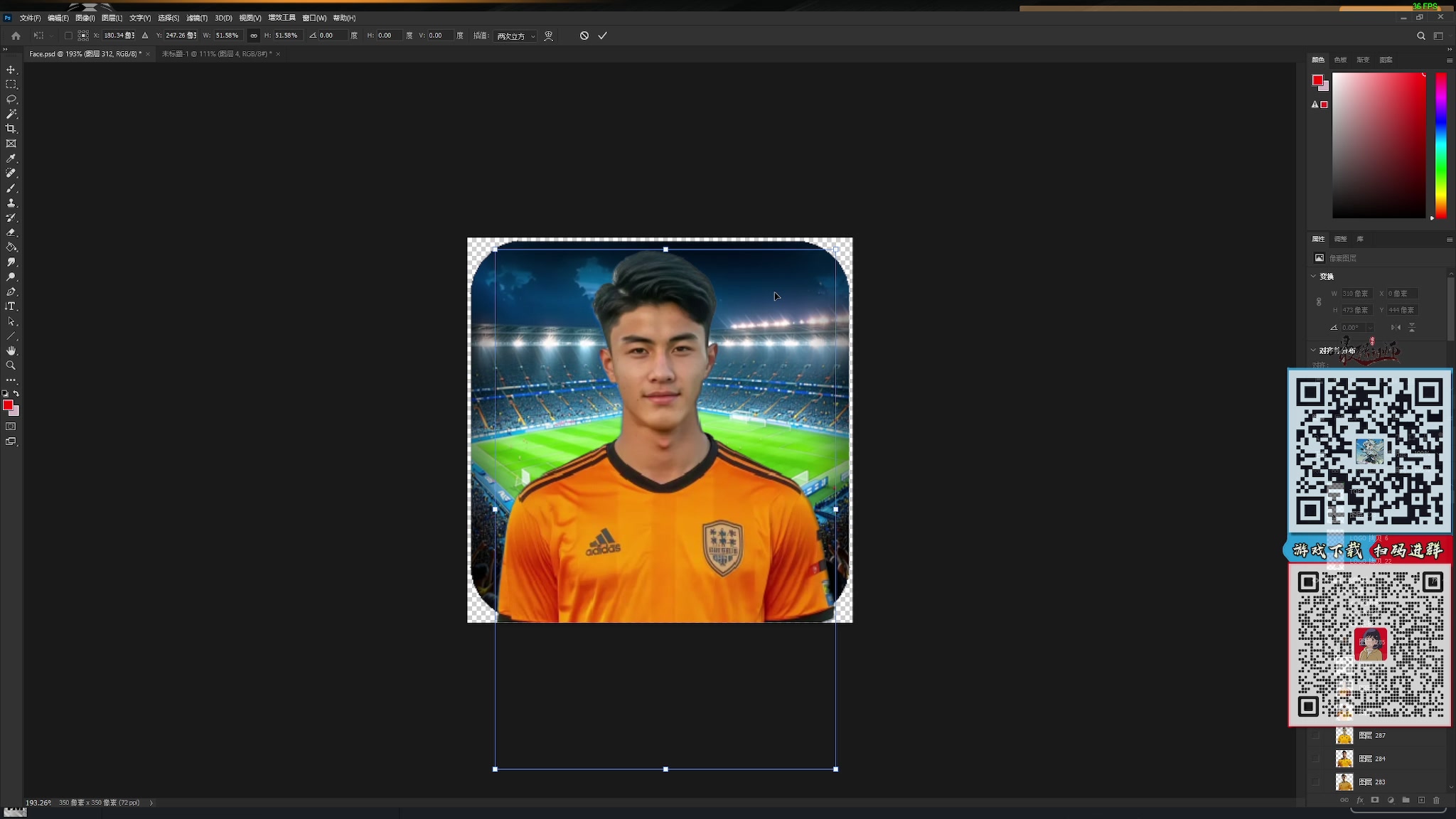Viewport: 1456px width, 819px height.
Task: Open the tool preset picker dropdown
Action: 43,36
